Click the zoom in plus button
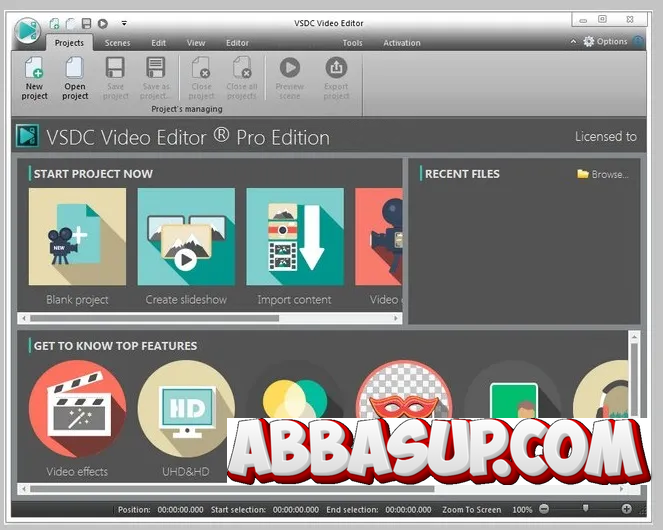 (627, 509)
